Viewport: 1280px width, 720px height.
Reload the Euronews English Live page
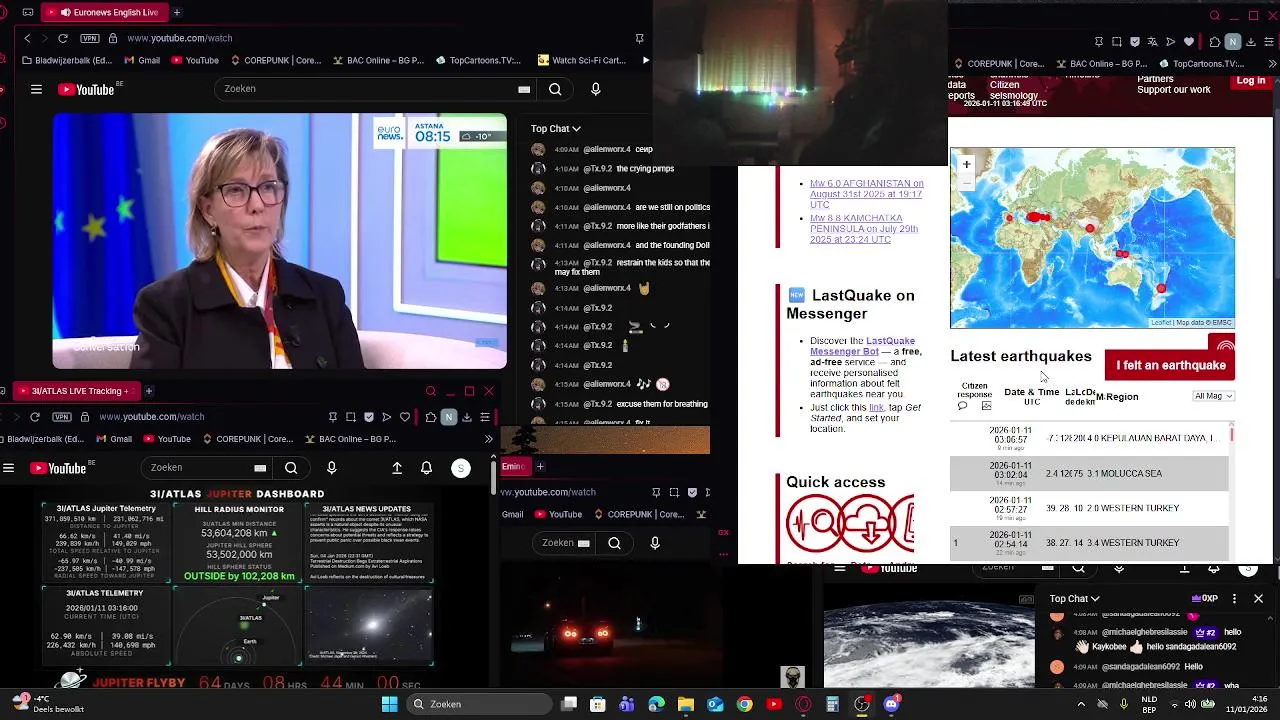pos(63,38)
